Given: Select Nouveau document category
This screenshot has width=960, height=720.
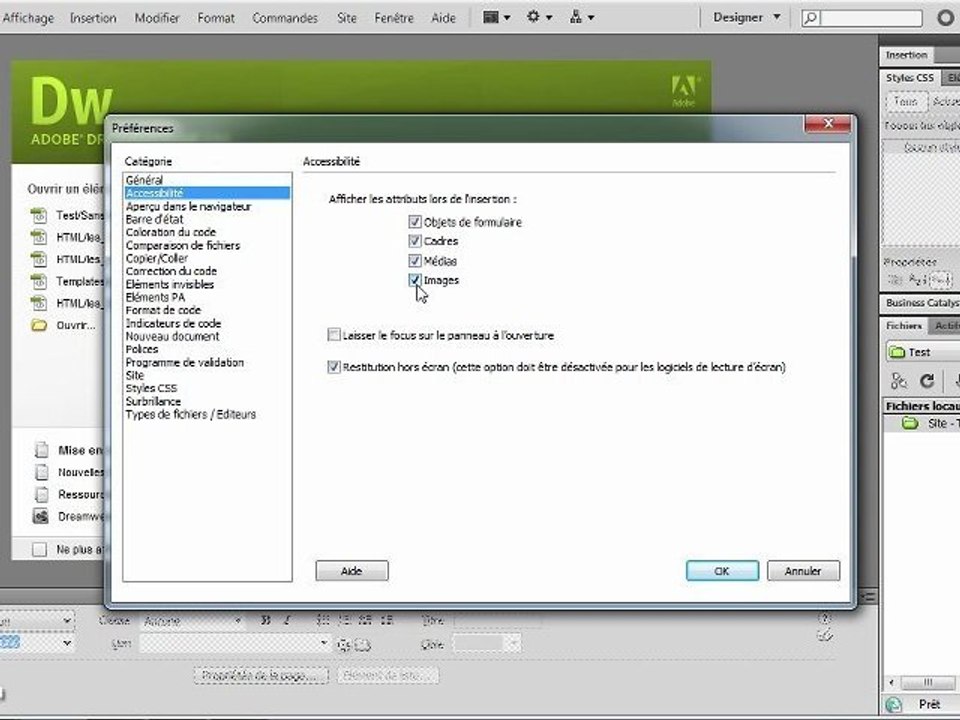Looking at the screenshot, I should [x=206, y=336].
